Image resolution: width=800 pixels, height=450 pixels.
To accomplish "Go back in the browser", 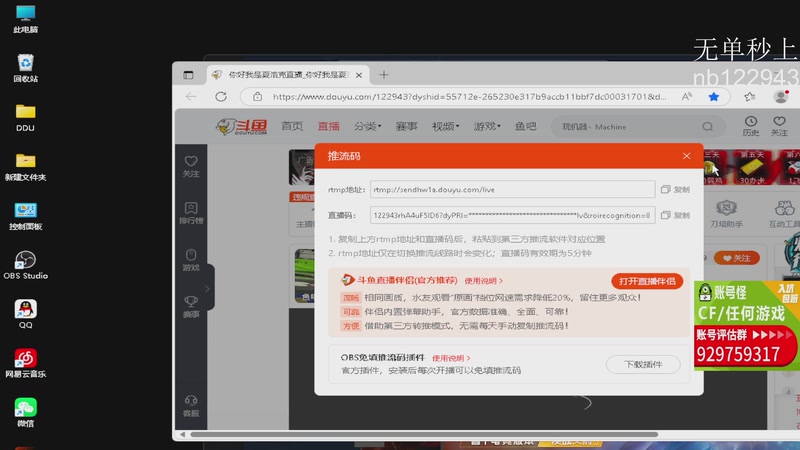I will click(191, 96).
